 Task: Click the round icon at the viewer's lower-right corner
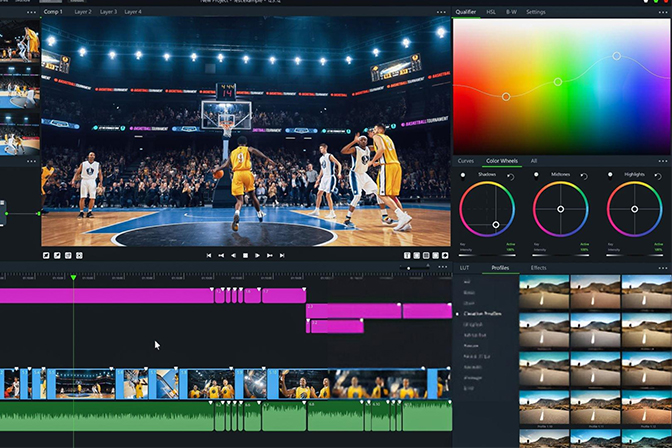point(445,256)
